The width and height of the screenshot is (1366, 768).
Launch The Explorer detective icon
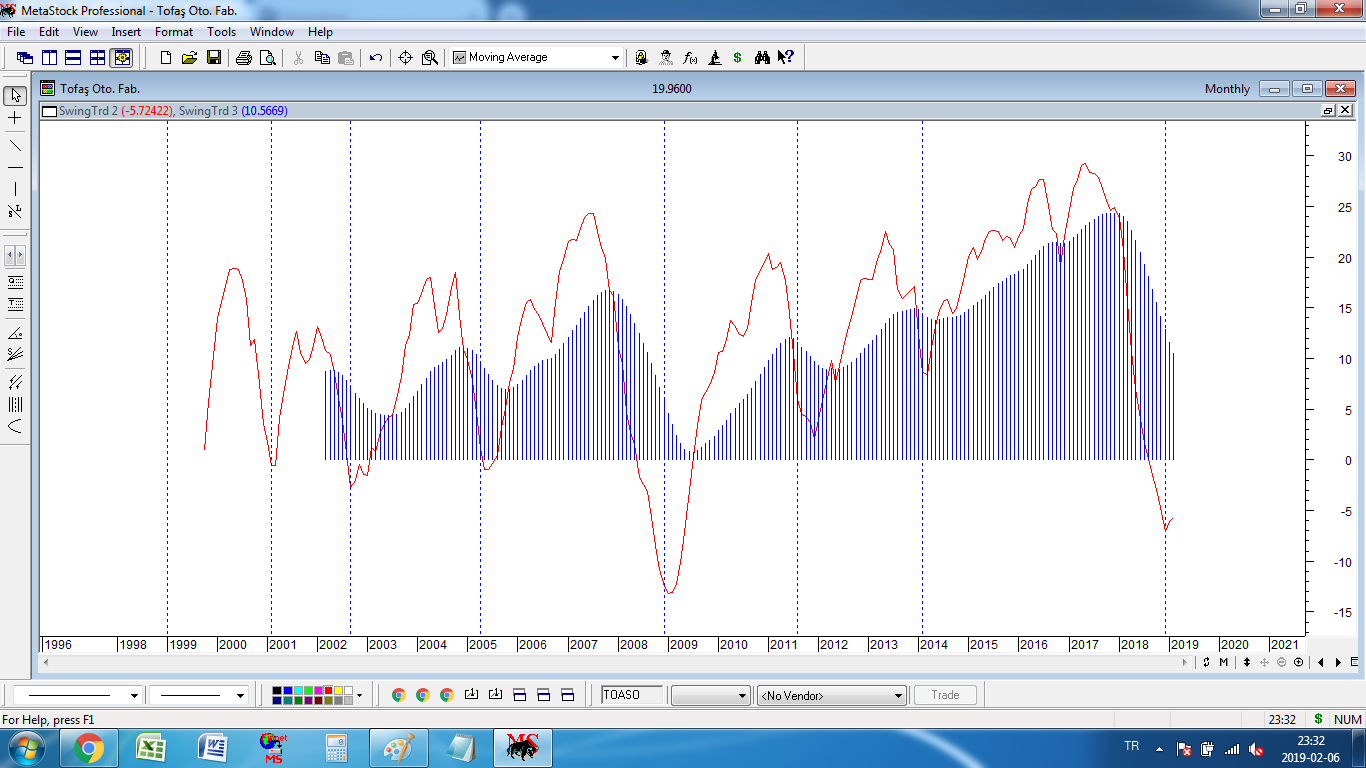pyautogui.click(x=666, y=58)
